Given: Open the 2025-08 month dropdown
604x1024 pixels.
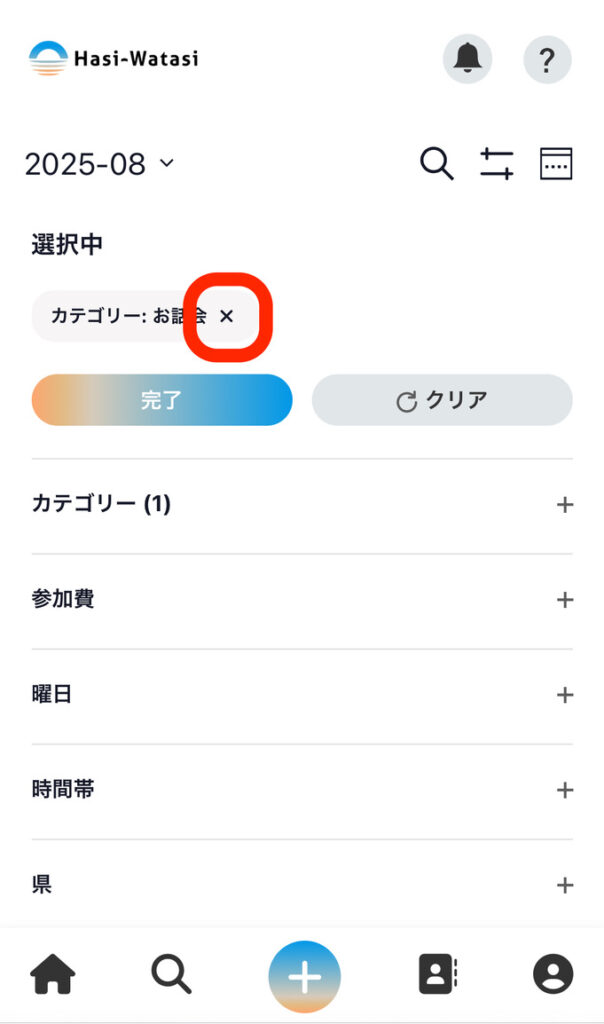Looking at the screenshot, I should pos(99,164).
